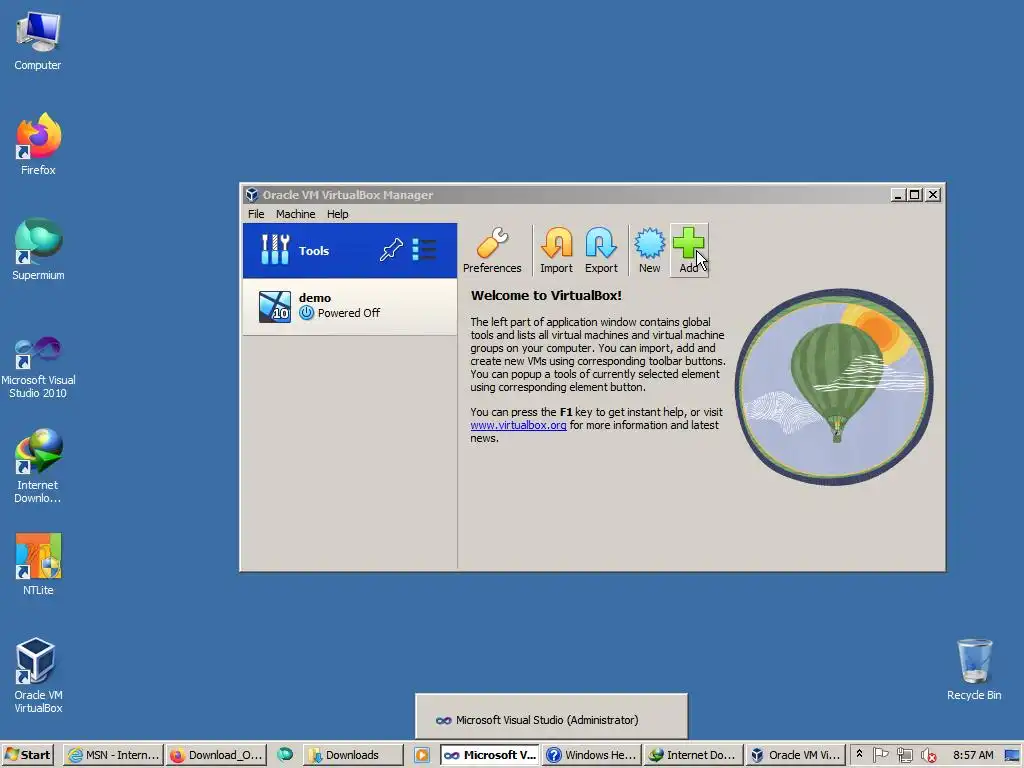Open the Tools list menu icon
This screenshot has height=768, width=1024.
(x=424, y=250)
